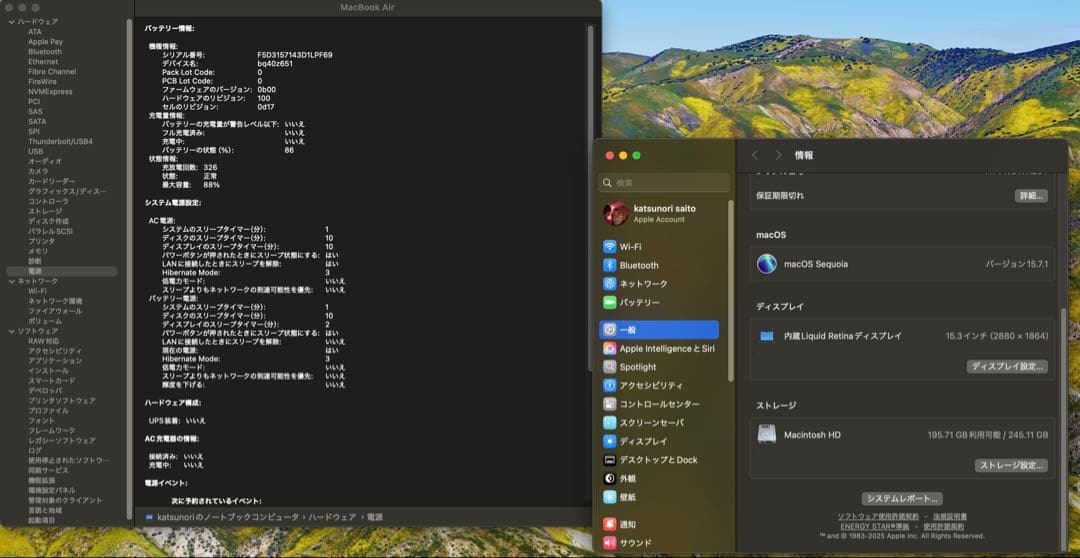Screen dimensions: 1080x558
Task: Click the Macintosh HD drive icon
Action: (x=767, y=435)
